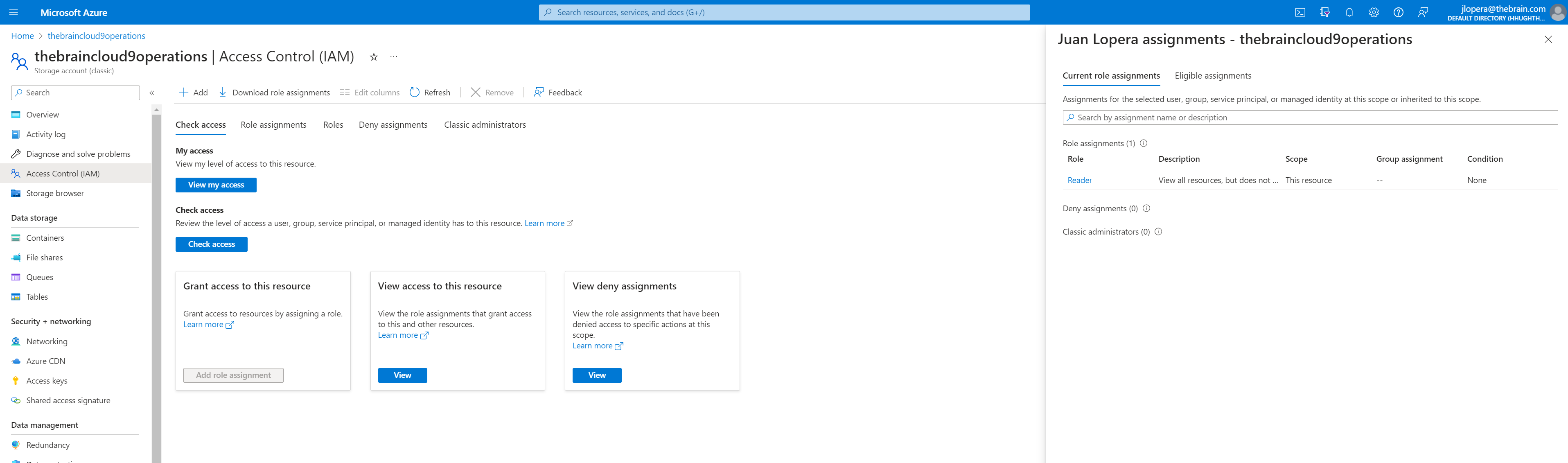Image resolution: width=1568 pixels, height=463 pixels.
Task: Click the Check access button
Action: pyautogui.click(x=211, y=244)
